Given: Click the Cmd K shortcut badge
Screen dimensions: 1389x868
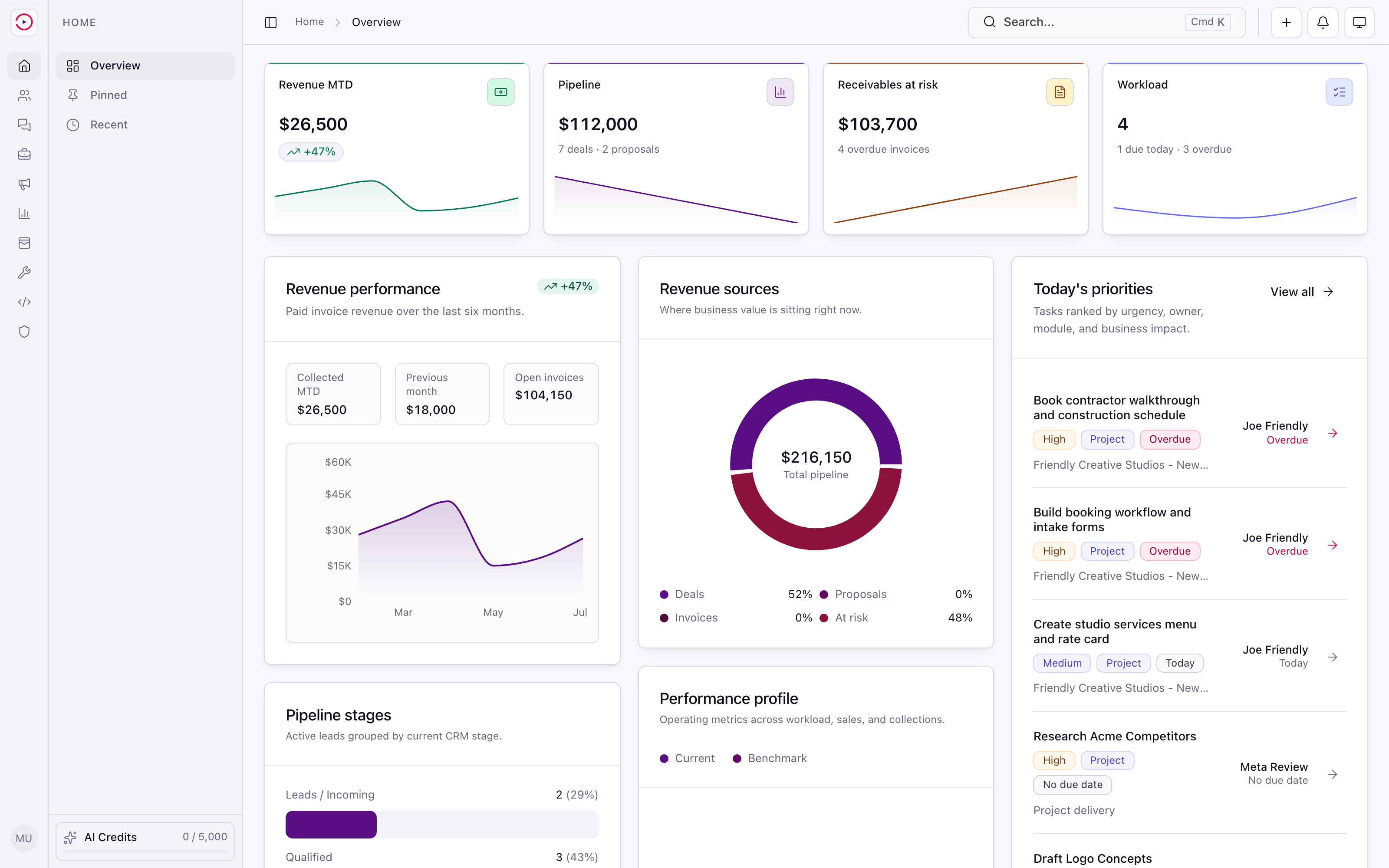Looking at the screenshot, I should 1208,22.
